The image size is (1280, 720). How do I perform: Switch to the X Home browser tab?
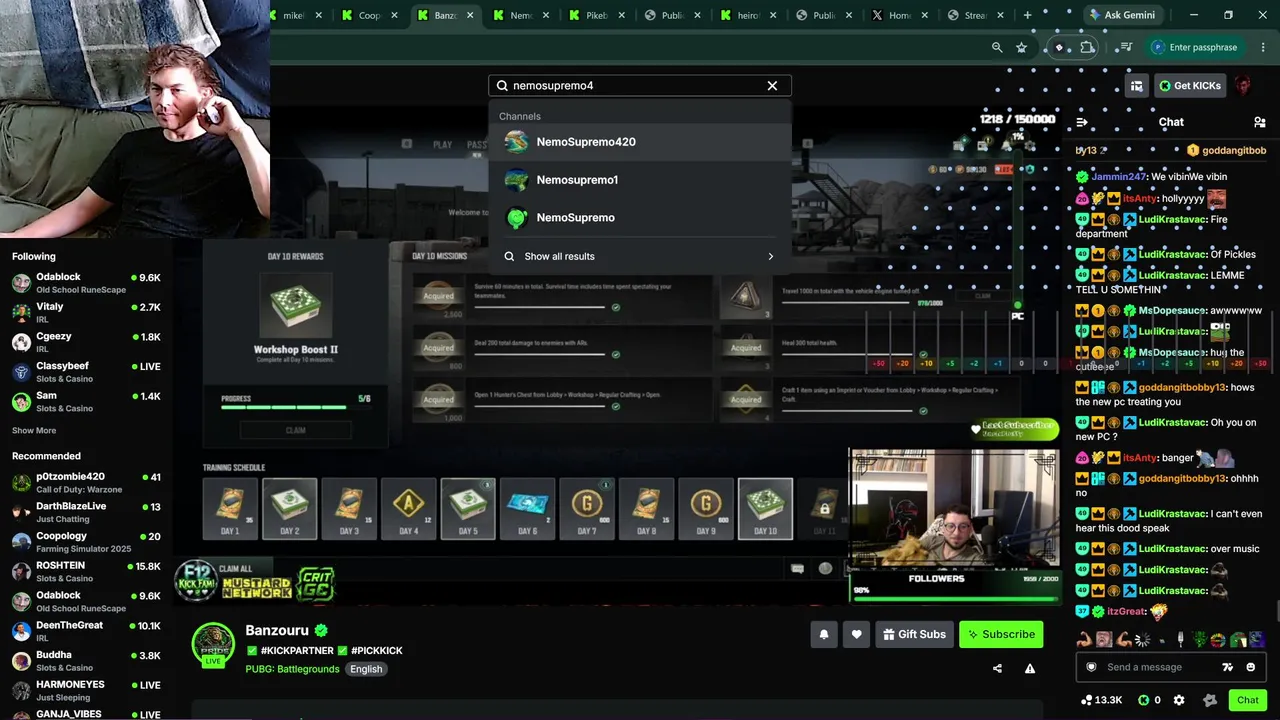click(x=900, y=15)
